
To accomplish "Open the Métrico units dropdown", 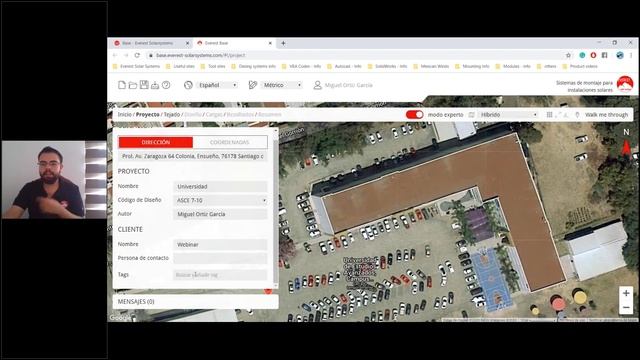I will point(282,85).
